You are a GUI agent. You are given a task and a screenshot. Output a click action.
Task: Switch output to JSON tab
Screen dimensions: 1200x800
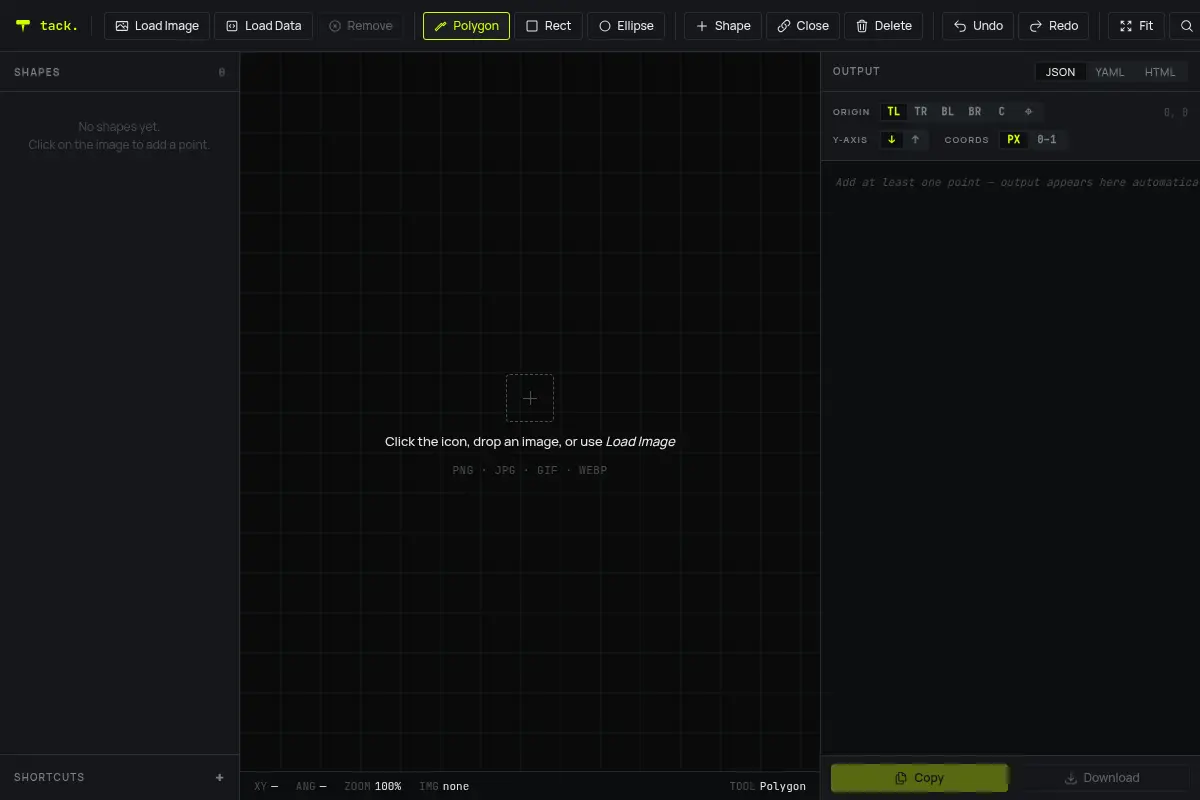1060,72
